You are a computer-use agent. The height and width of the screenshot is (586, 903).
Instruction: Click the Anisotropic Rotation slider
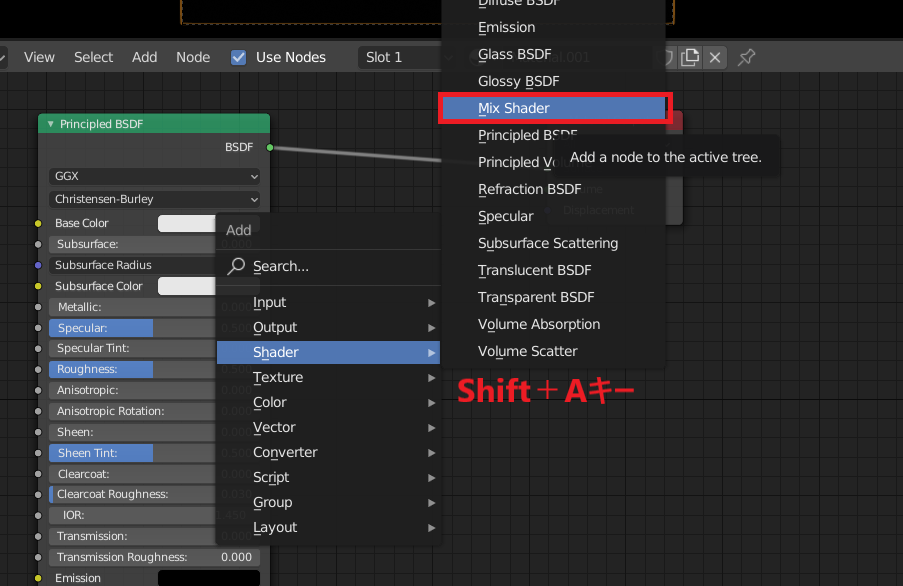point(132,411)
